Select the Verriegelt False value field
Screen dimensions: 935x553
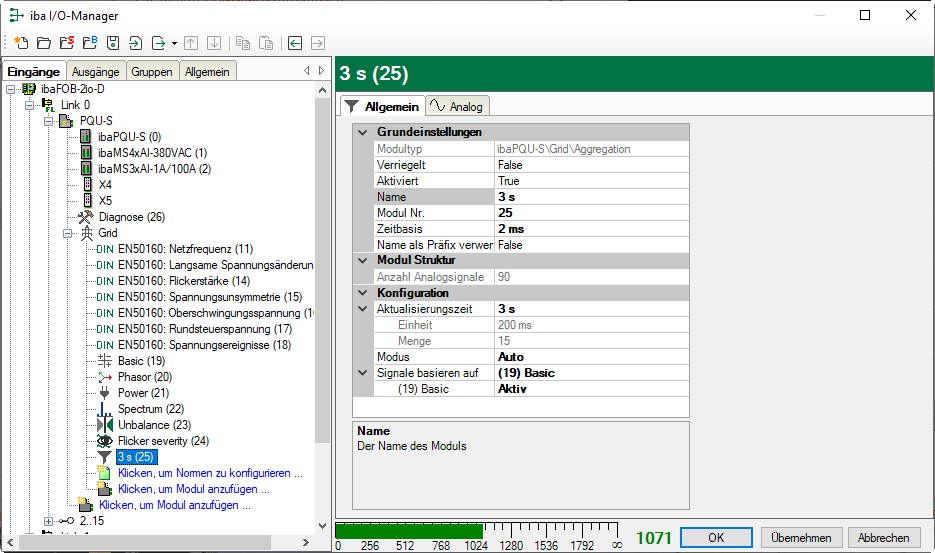point(590,165)
